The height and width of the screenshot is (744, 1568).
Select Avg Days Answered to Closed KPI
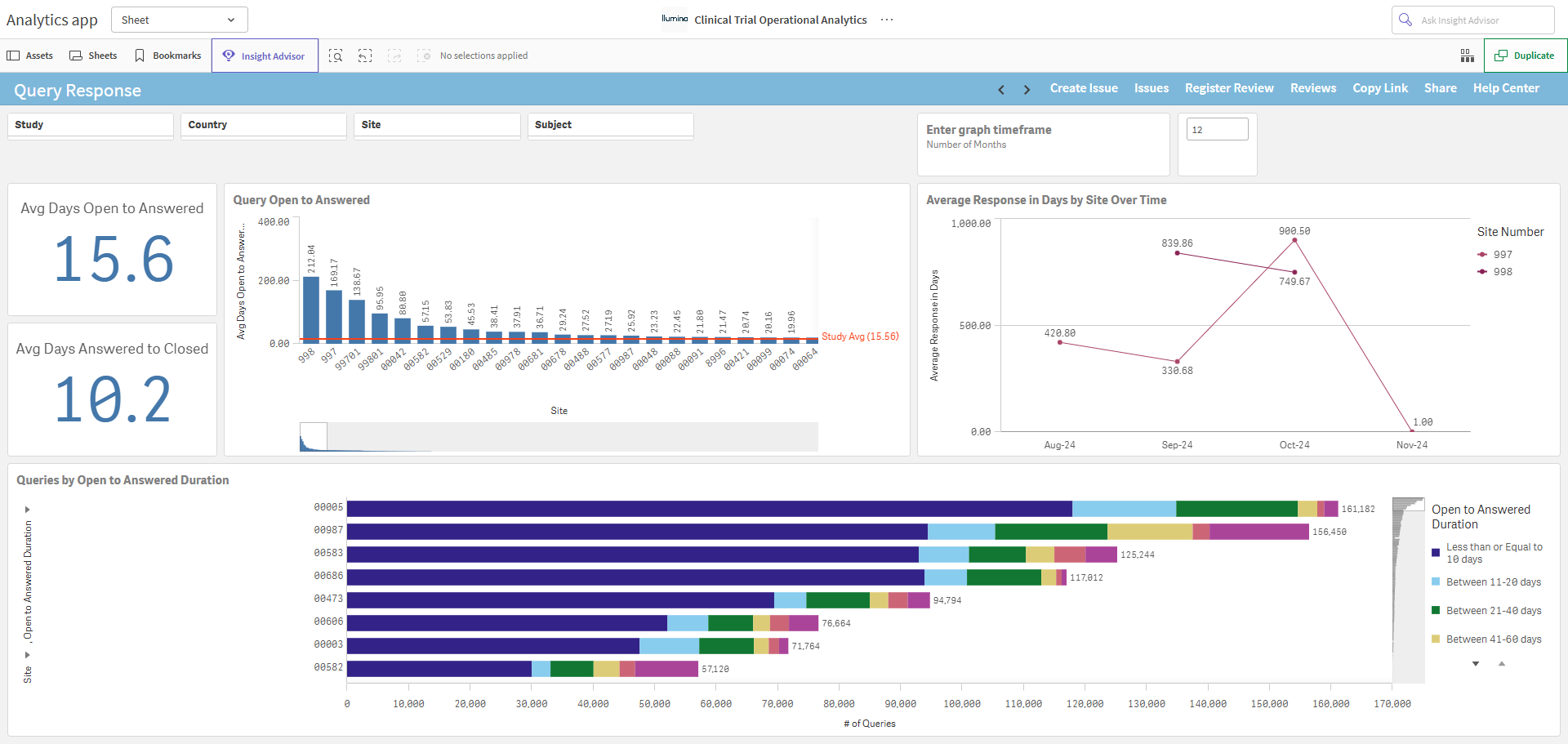pyautogui.click(x=113, y=390)
